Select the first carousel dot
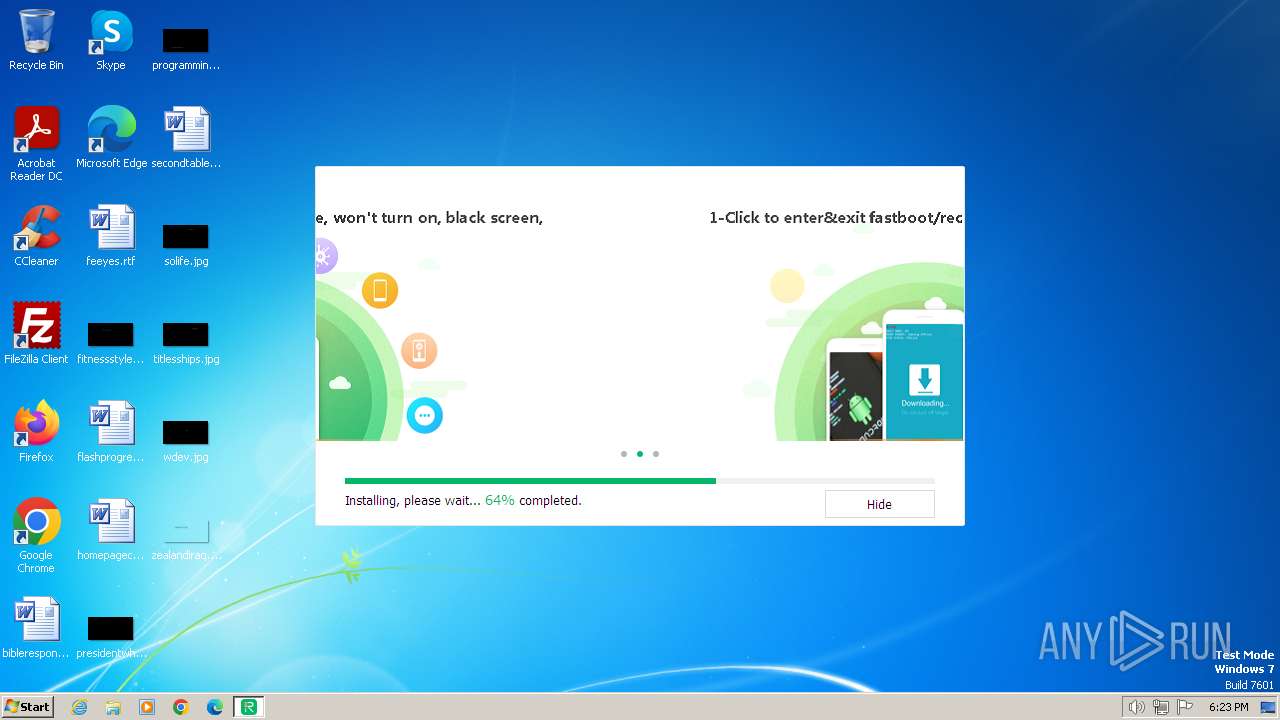Screen dimensions: 1280x720 pos(624,454)
